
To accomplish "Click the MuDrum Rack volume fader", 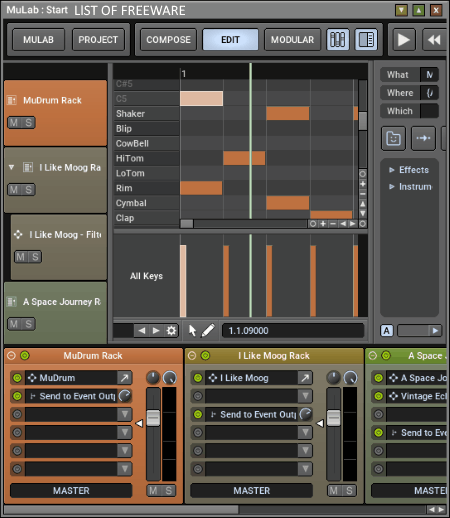I will pos(153,418).
